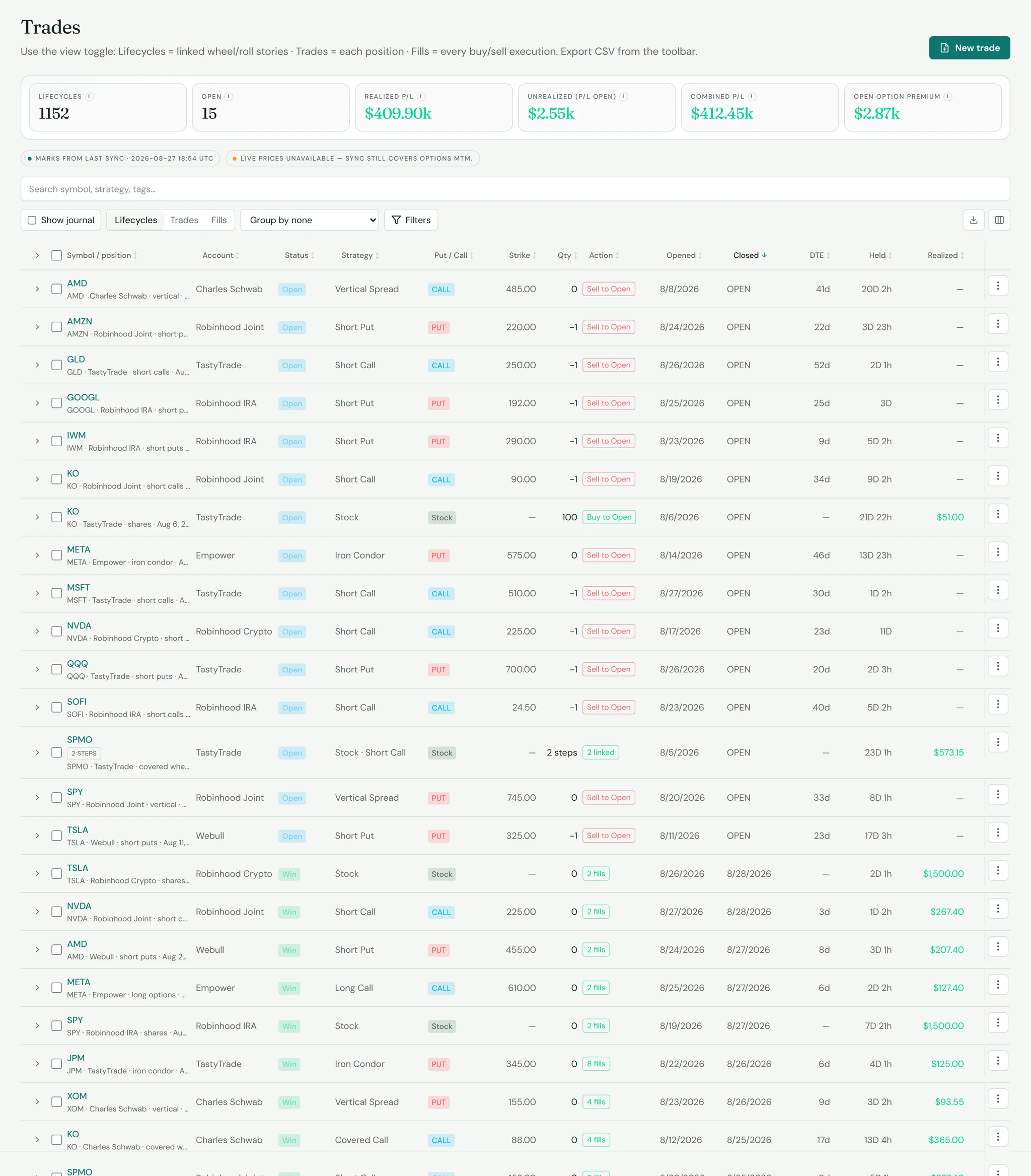1031x1176 pixels.
Task: Expand the TSLA Robinhood Crypto row
Action: (37, 873)
